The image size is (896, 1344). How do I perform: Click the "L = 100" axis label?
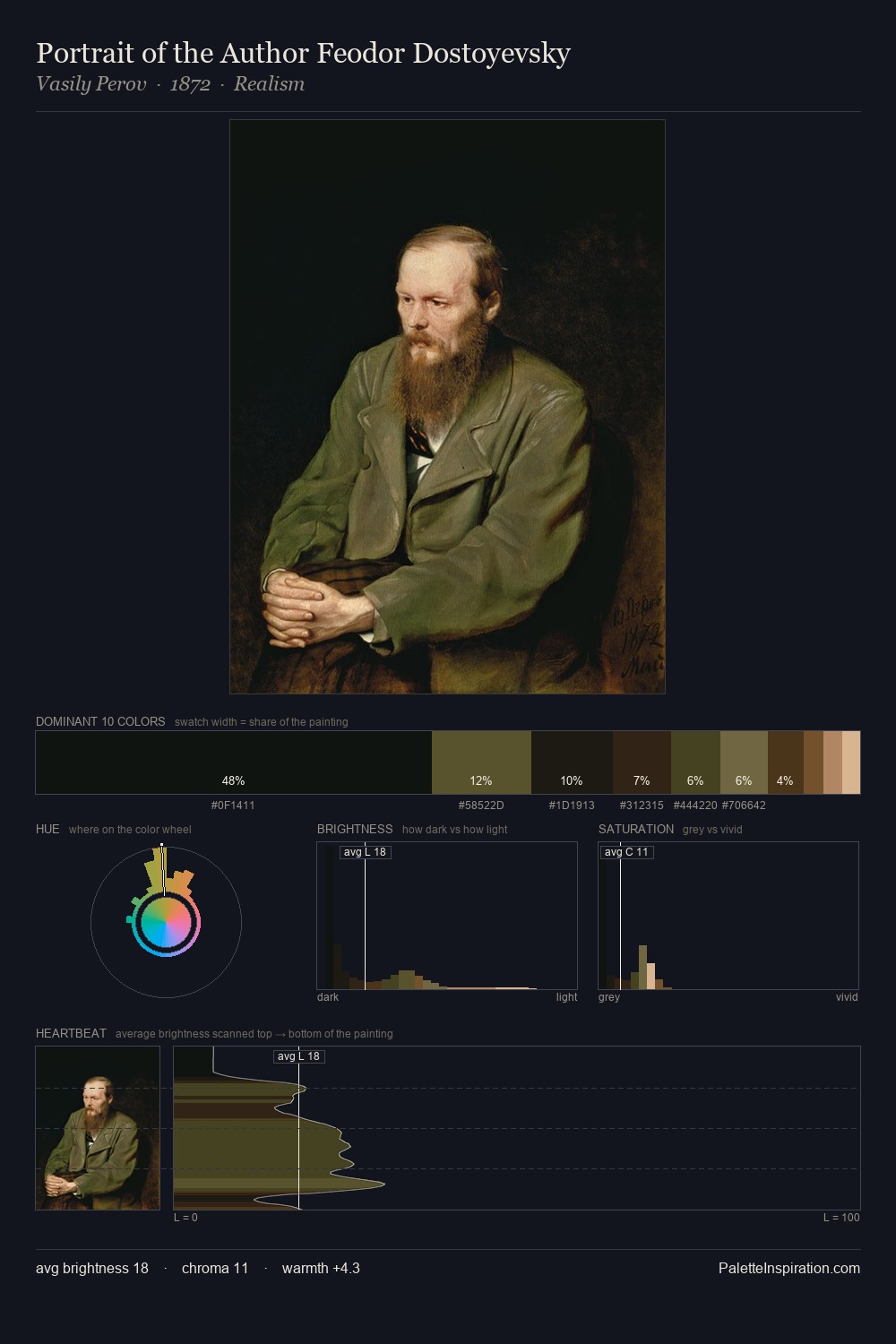pos(841,1218)
